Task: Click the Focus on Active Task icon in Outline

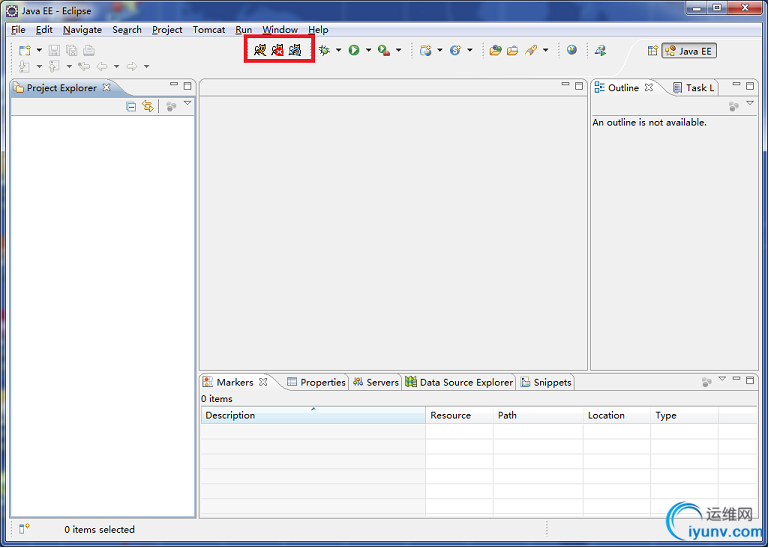Action: [734, 106]
